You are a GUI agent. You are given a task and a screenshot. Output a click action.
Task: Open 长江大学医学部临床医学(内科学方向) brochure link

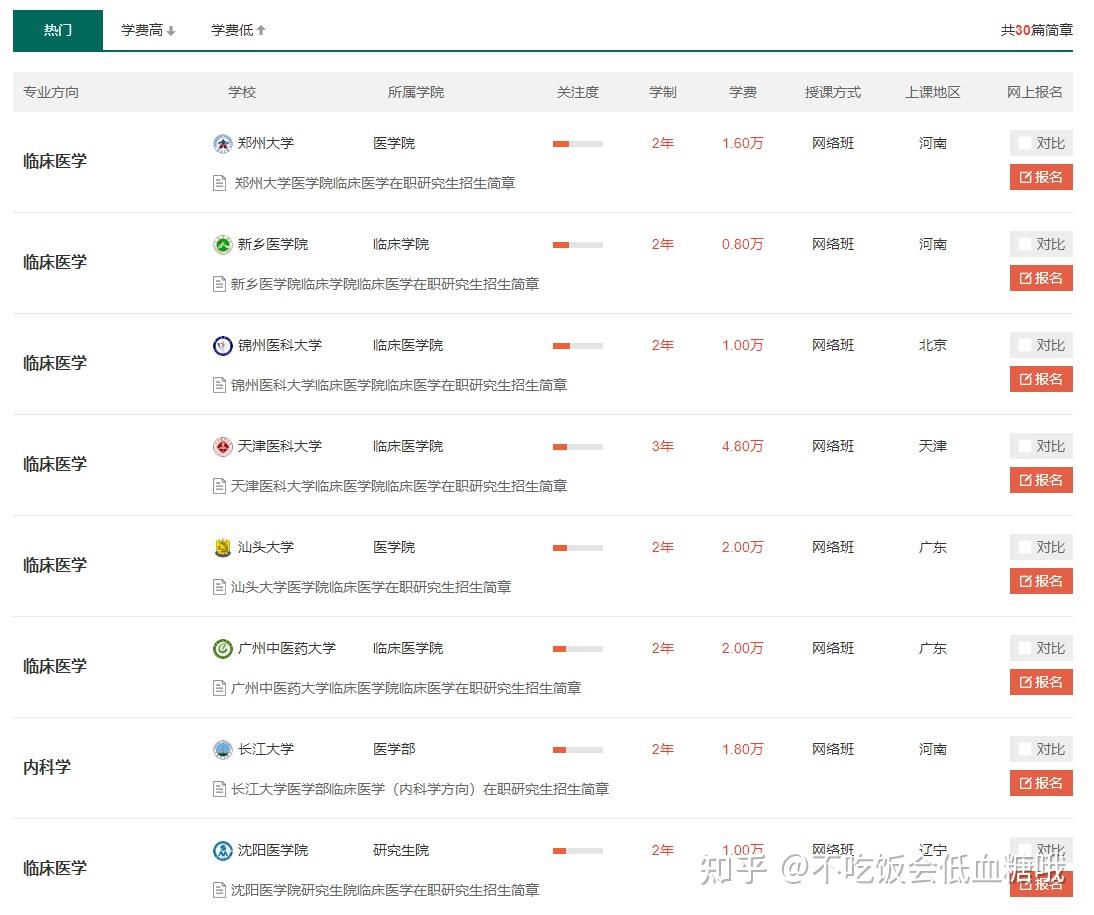click(420, 789)
